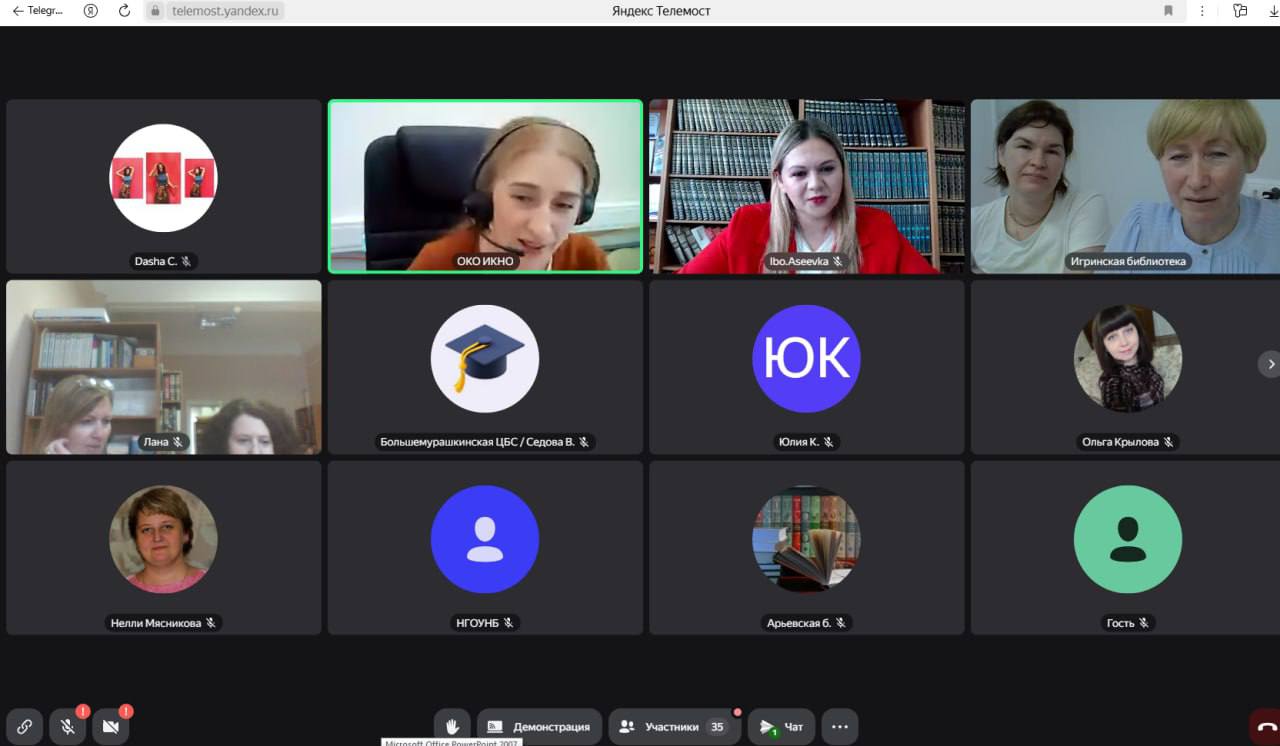Viewport: 1280px width, 746px height.
Task: Click the Yandex browser logo button
Action: click(x=91, y=11)
